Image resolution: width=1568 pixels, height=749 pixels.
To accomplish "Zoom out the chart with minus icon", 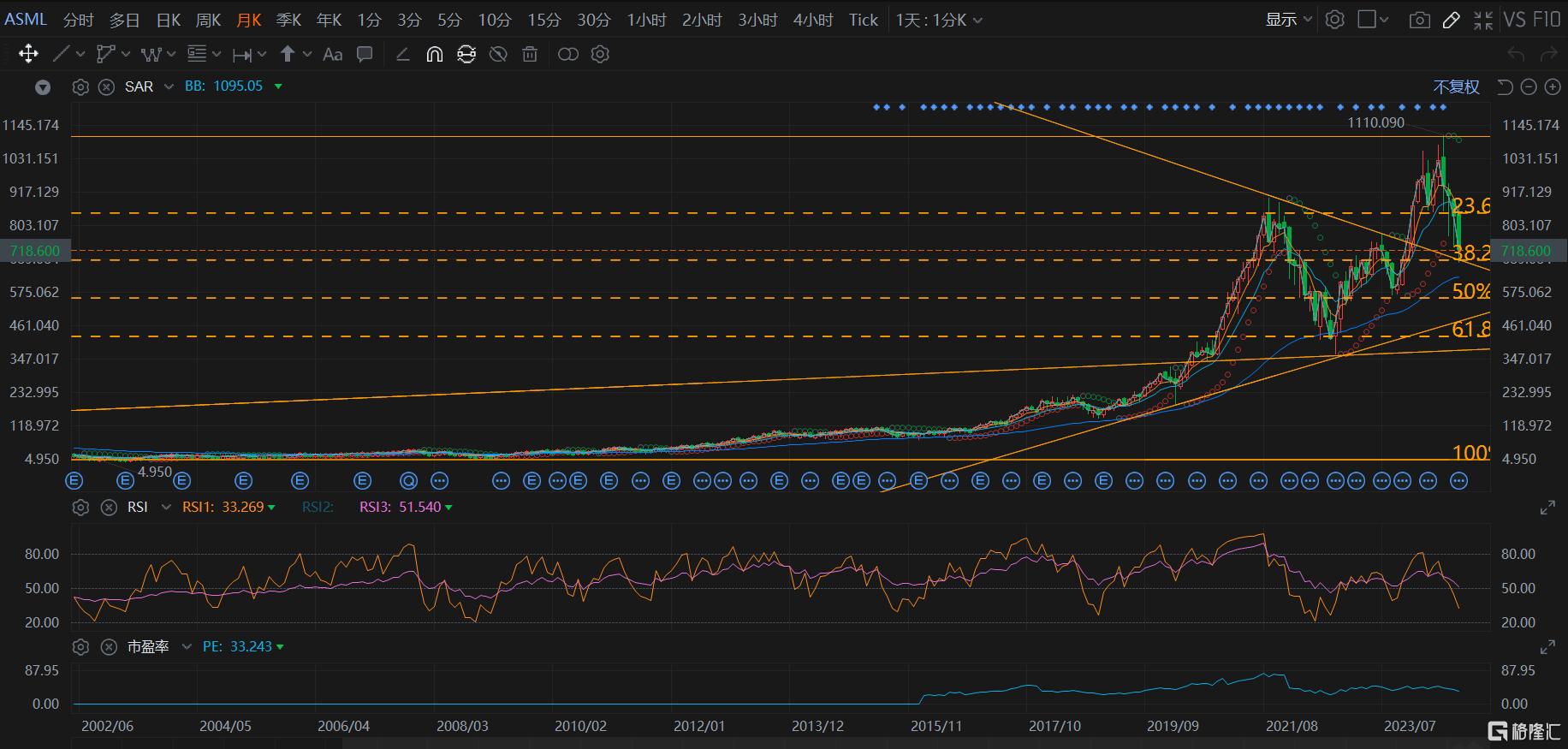I will (x=1529, y=86).
